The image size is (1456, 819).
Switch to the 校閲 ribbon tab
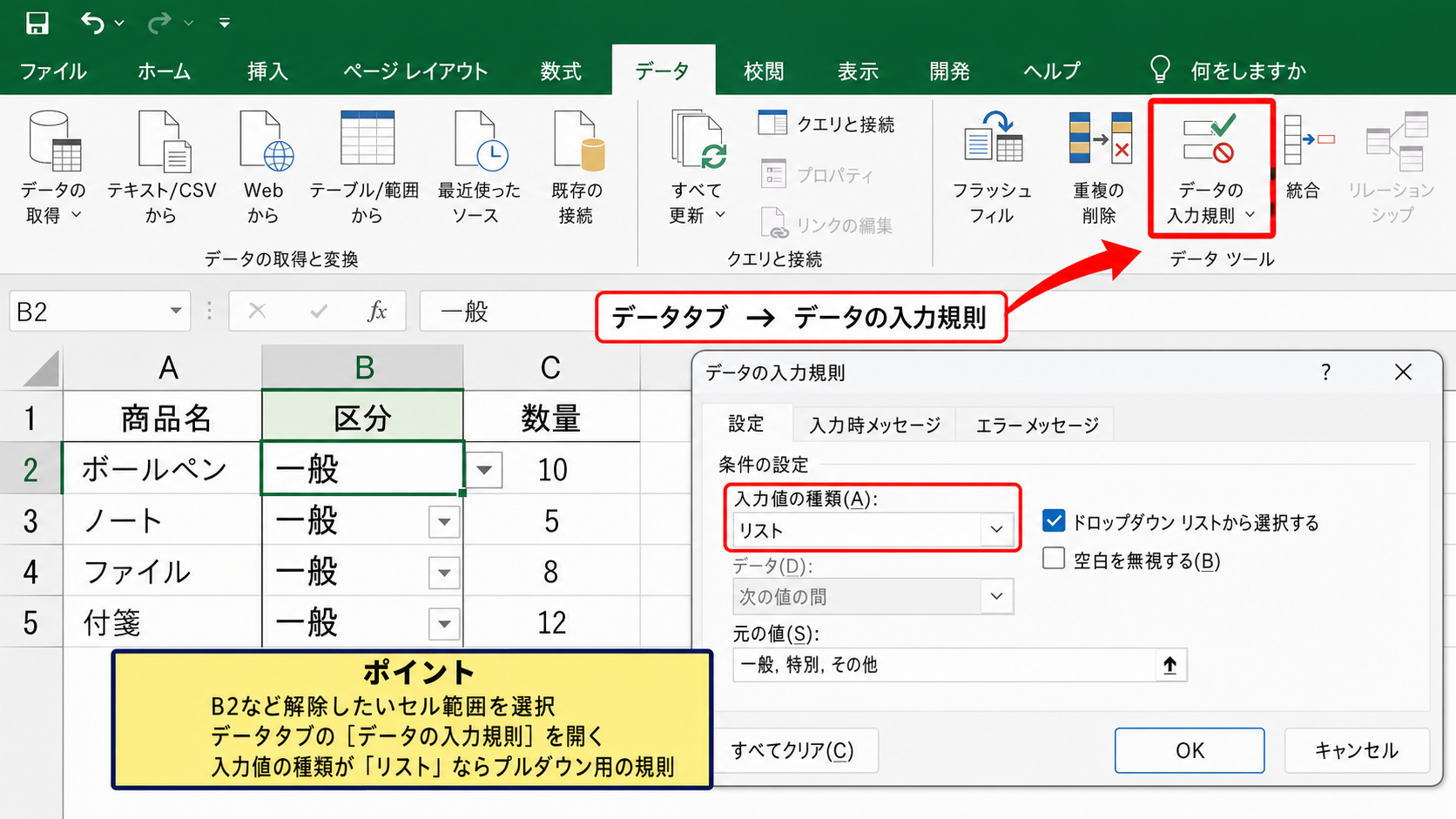click(764, 70)
